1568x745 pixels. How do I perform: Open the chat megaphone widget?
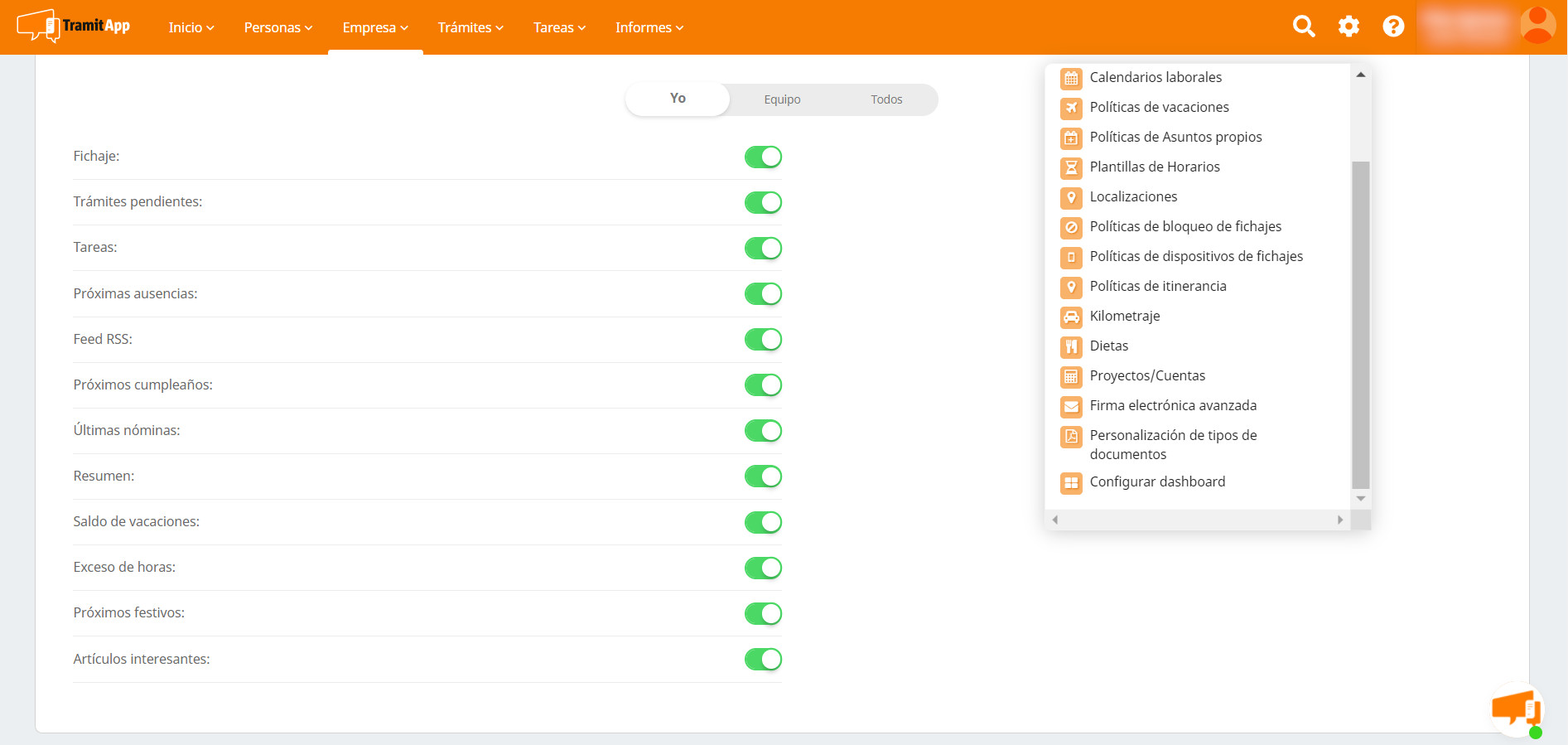tap(1516, 709)
